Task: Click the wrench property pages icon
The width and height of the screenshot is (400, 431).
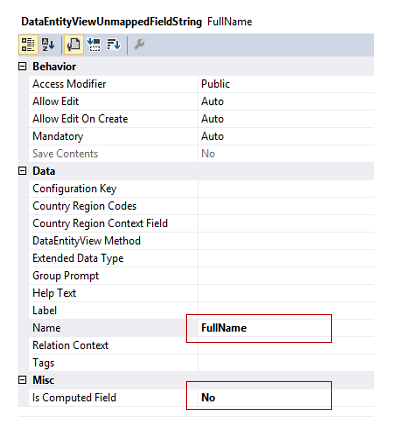Action: point(139,44)
